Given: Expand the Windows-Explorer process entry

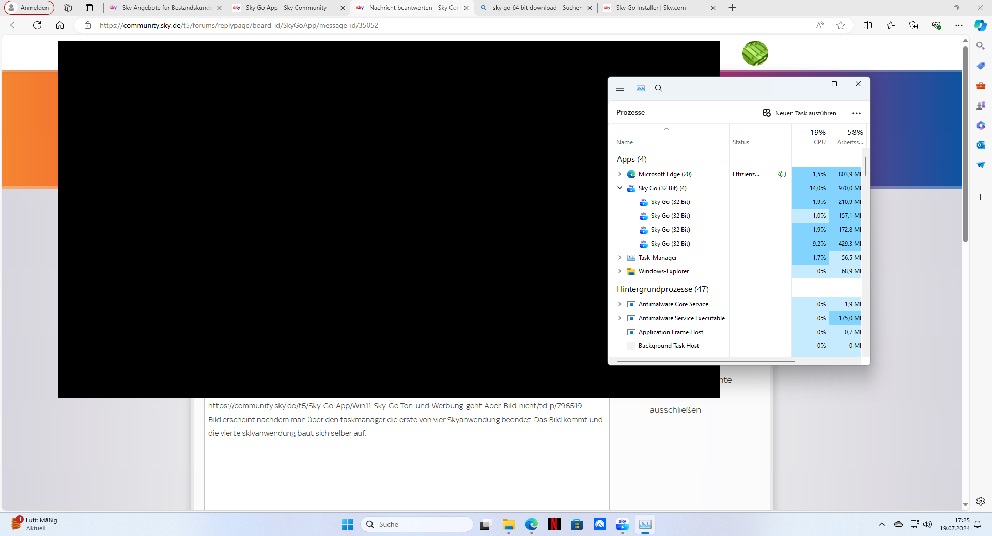Looking at the screenshot, I should (x=620, y=271).
